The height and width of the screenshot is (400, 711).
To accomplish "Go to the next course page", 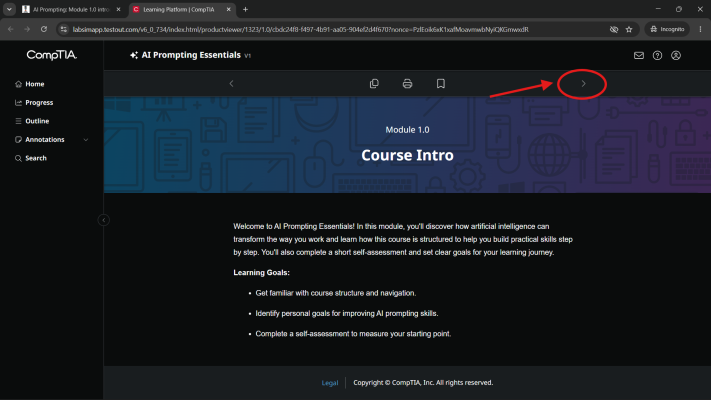I will (583, 83).
